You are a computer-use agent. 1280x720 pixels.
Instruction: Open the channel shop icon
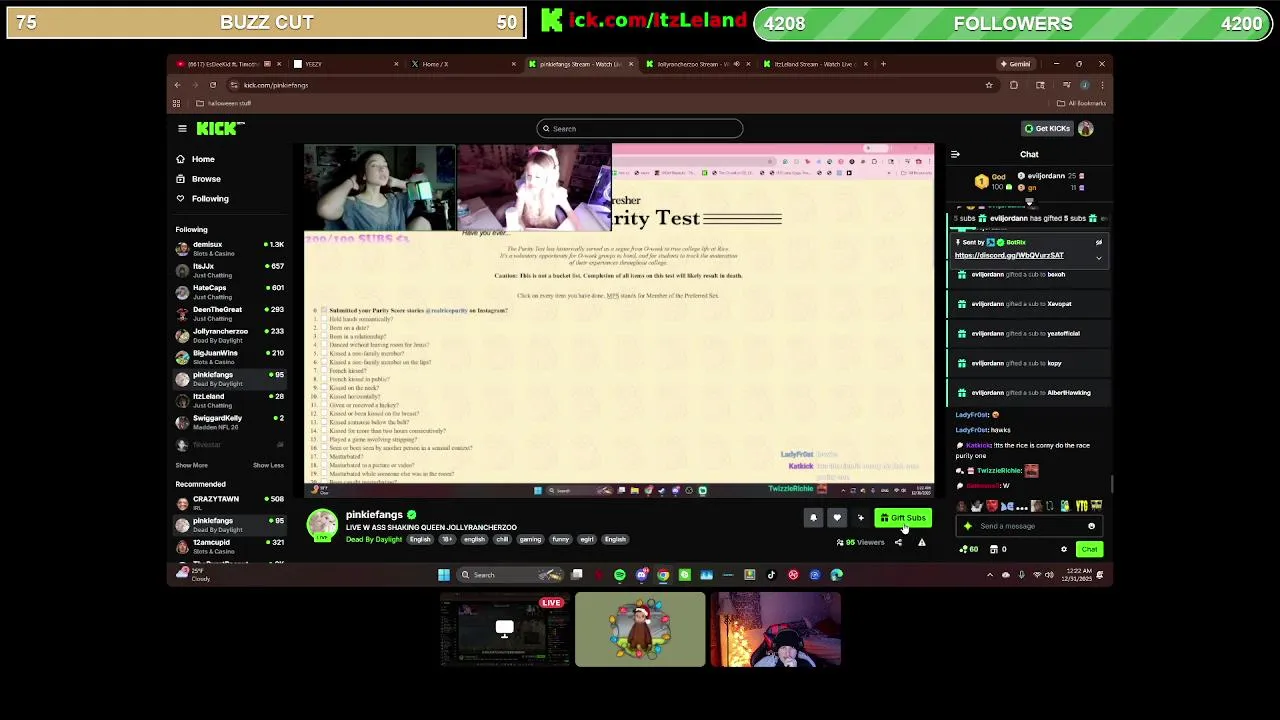pyautogui.click(x=993, y=549)
